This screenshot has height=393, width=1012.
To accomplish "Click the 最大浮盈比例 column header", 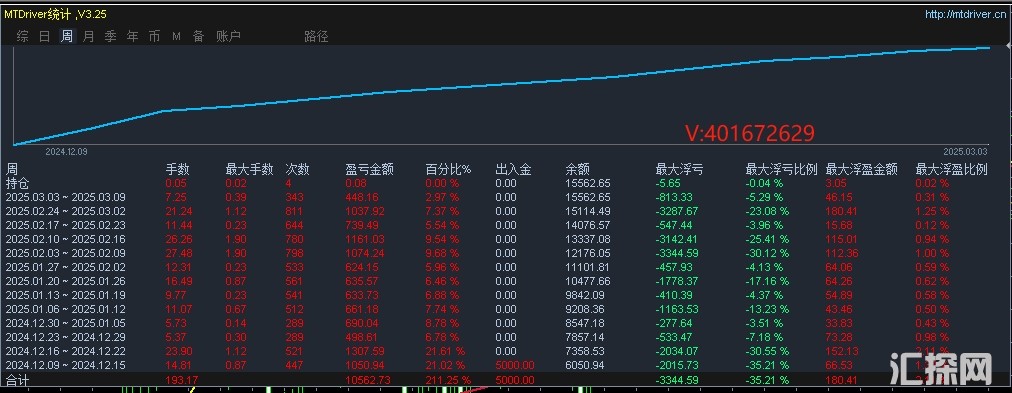I will tap(952, 170).
